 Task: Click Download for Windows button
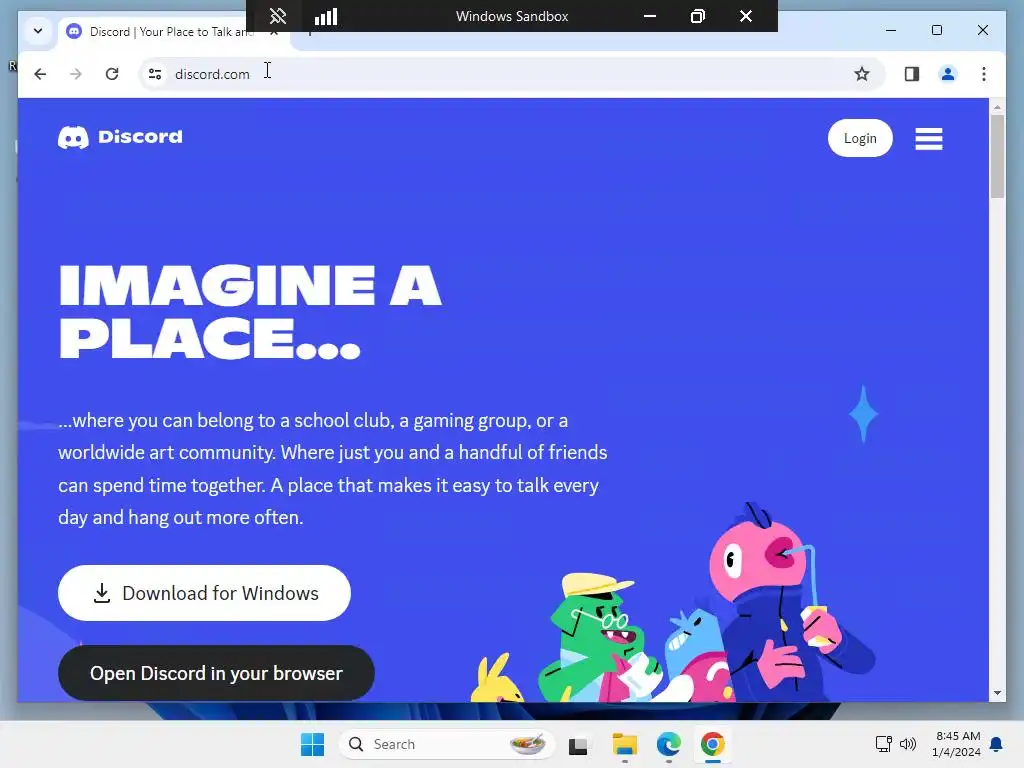click(204, 593)
